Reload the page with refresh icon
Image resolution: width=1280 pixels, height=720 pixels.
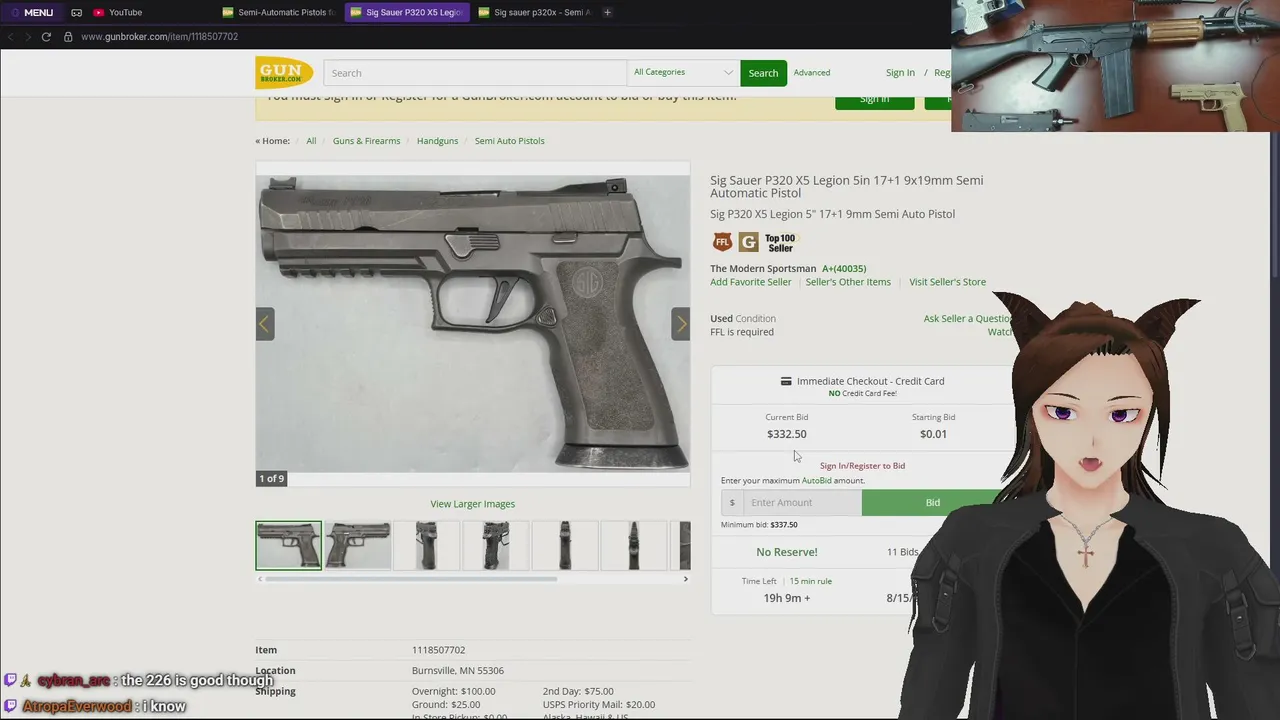[x=46, y=37]
